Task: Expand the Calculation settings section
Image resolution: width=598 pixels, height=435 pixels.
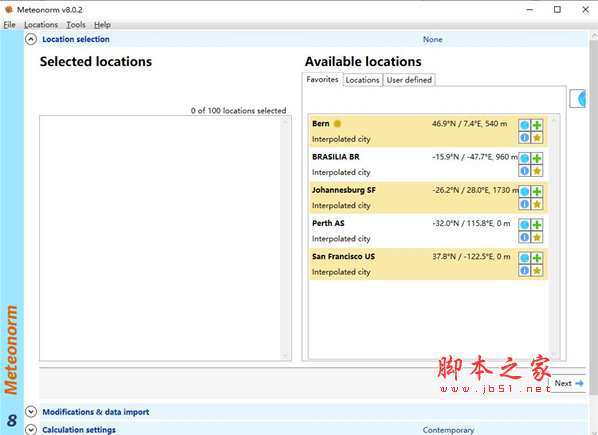Action: (x=31, y=430)
